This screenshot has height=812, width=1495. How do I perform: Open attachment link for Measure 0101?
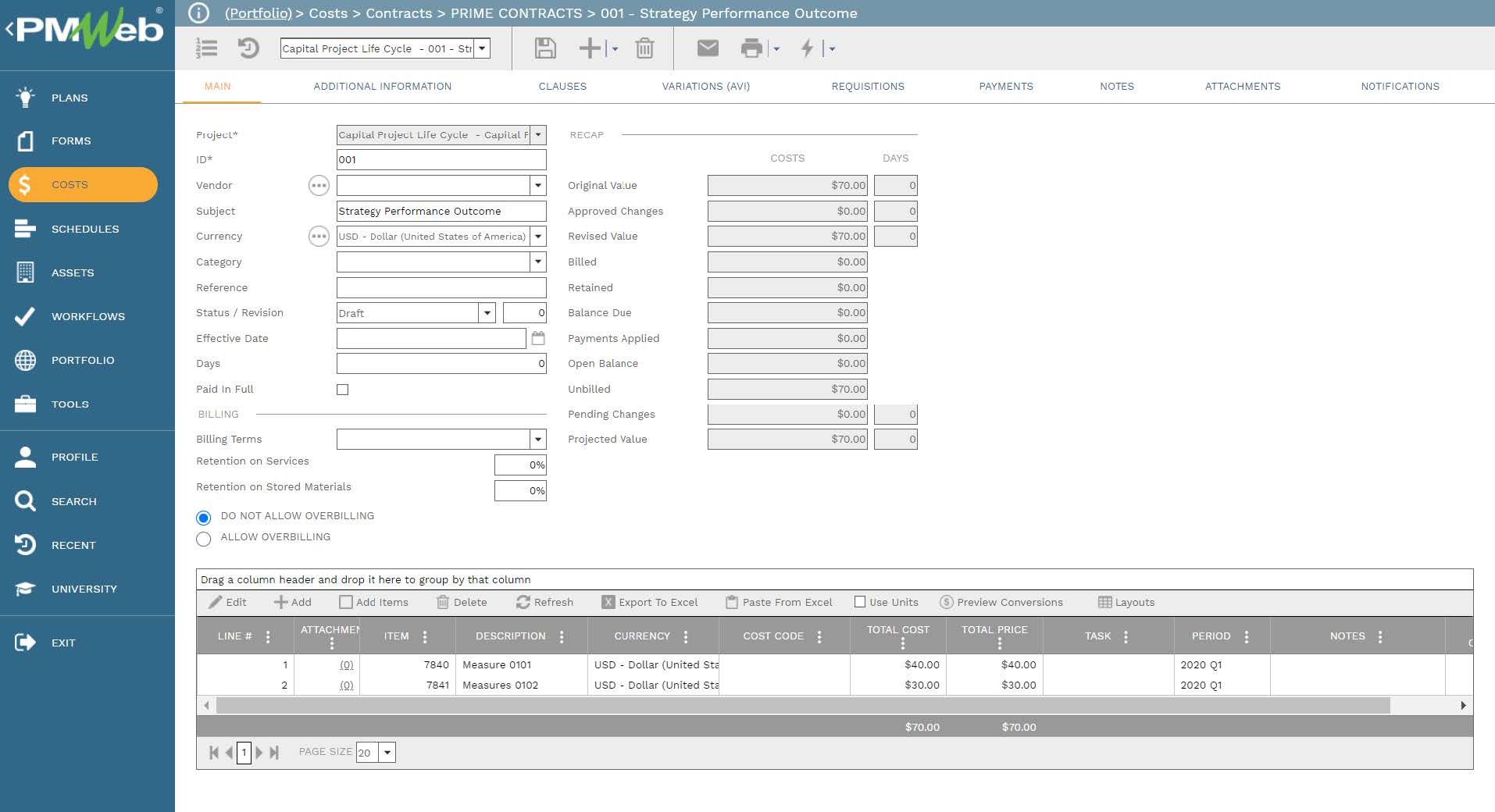(346, 664)
